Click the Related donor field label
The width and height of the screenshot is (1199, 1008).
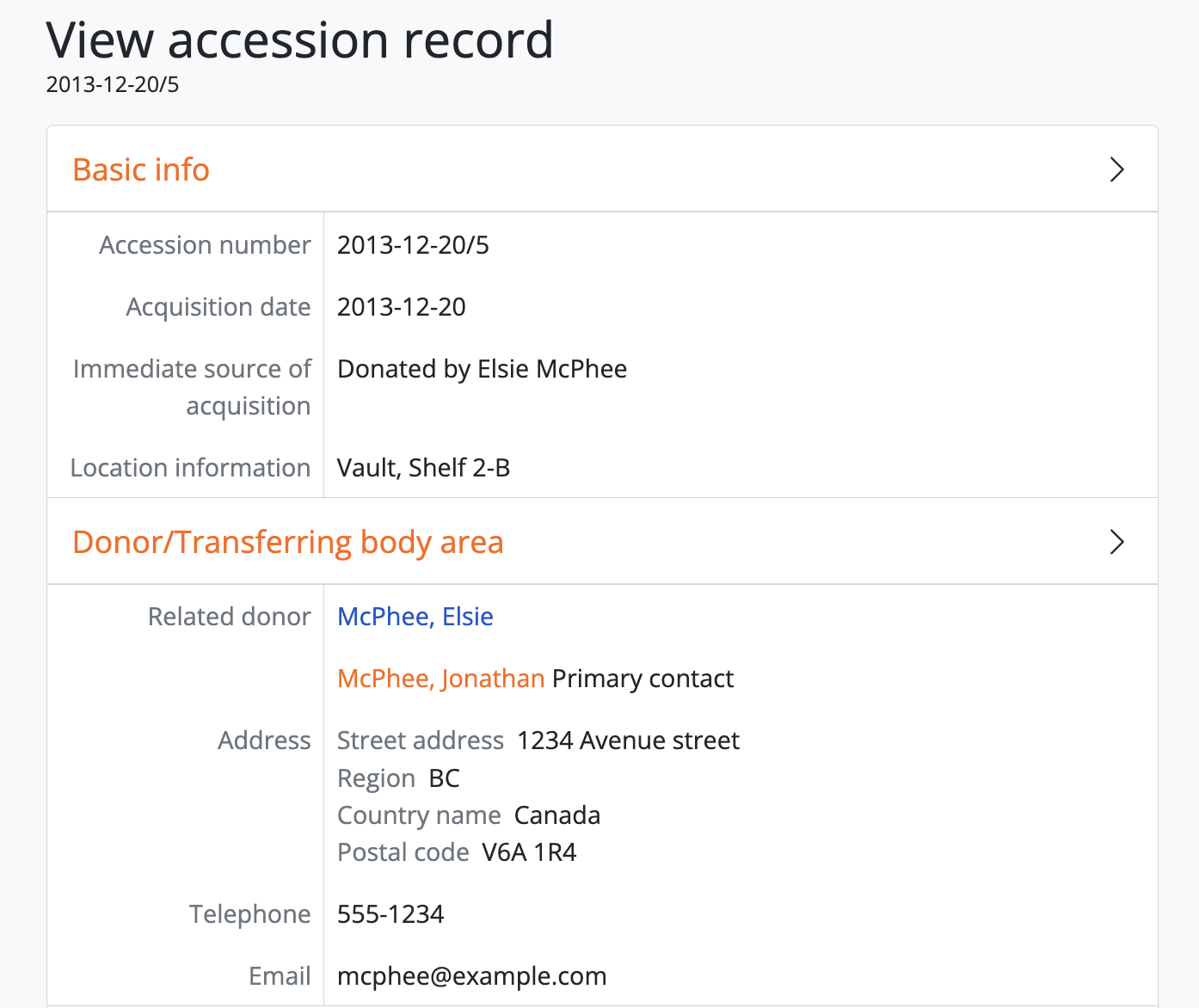(x=229, y=617)
